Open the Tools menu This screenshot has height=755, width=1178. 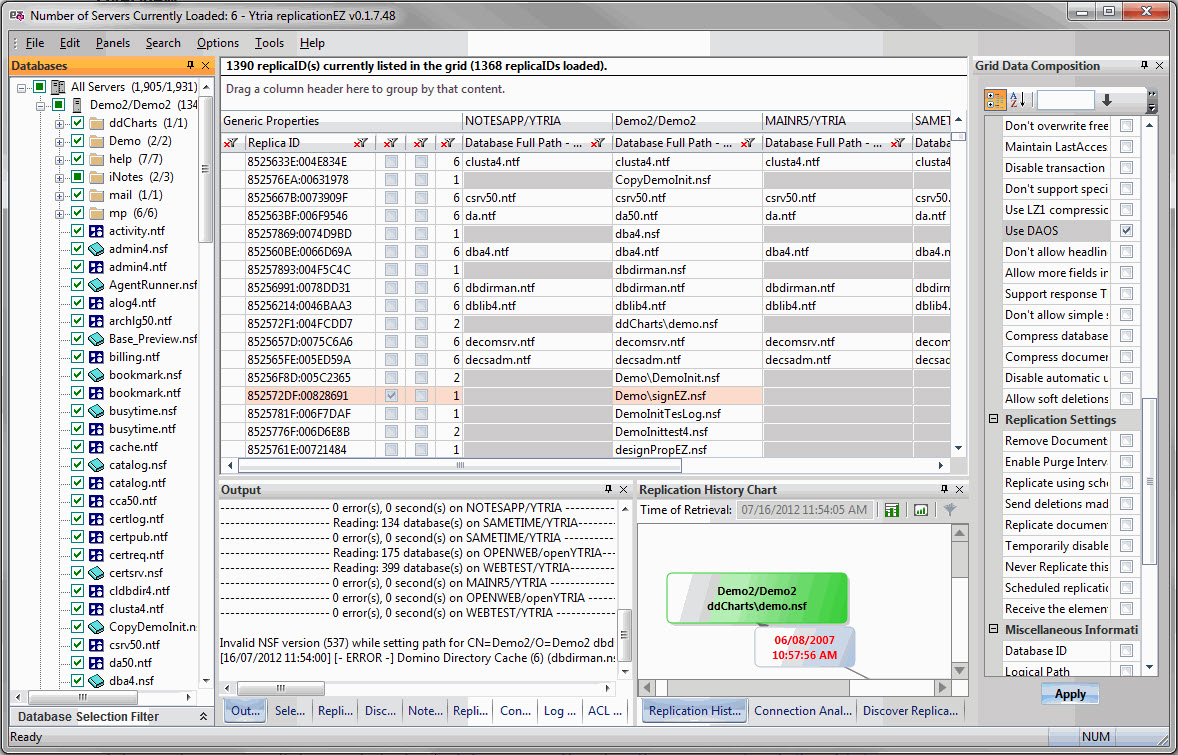tap(269, 43)
